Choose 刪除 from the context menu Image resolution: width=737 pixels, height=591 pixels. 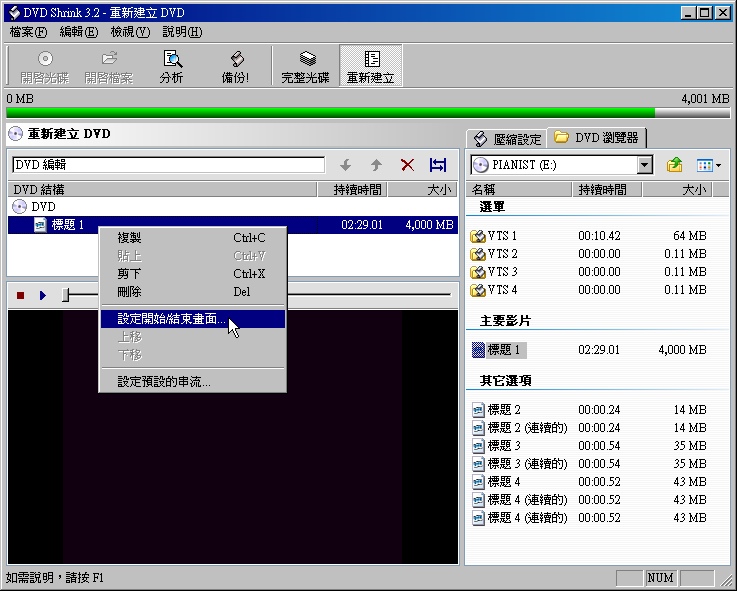click(x=193, y=292)
